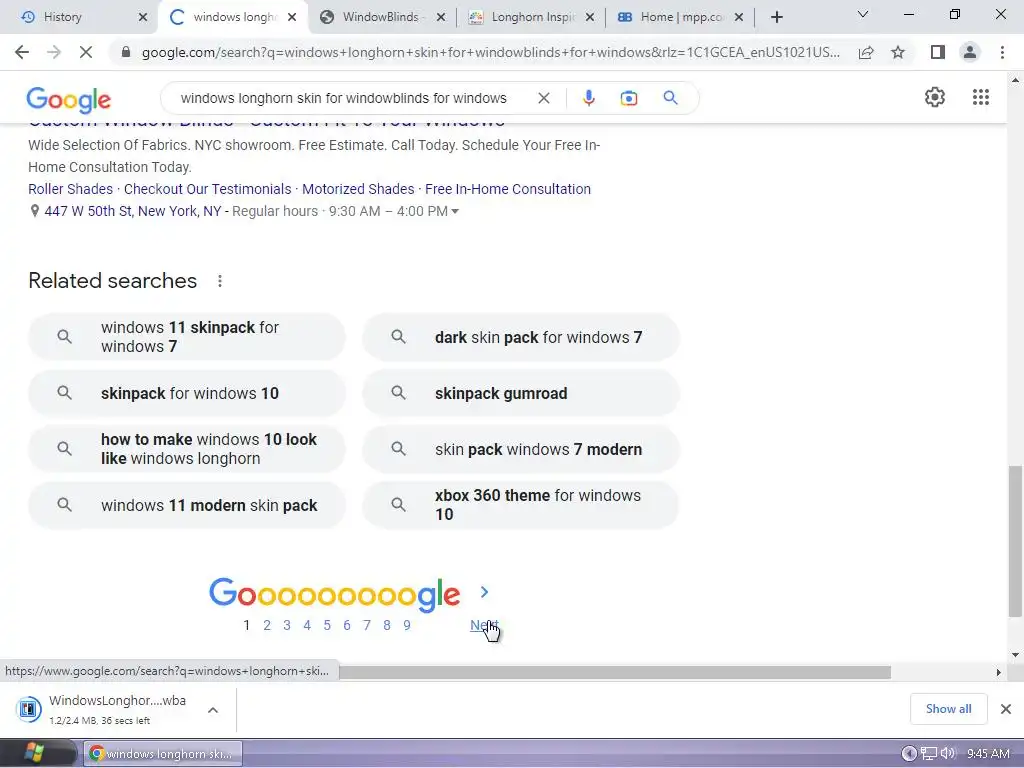
Task: Open Roller Shades ad link
Action: 71,189
